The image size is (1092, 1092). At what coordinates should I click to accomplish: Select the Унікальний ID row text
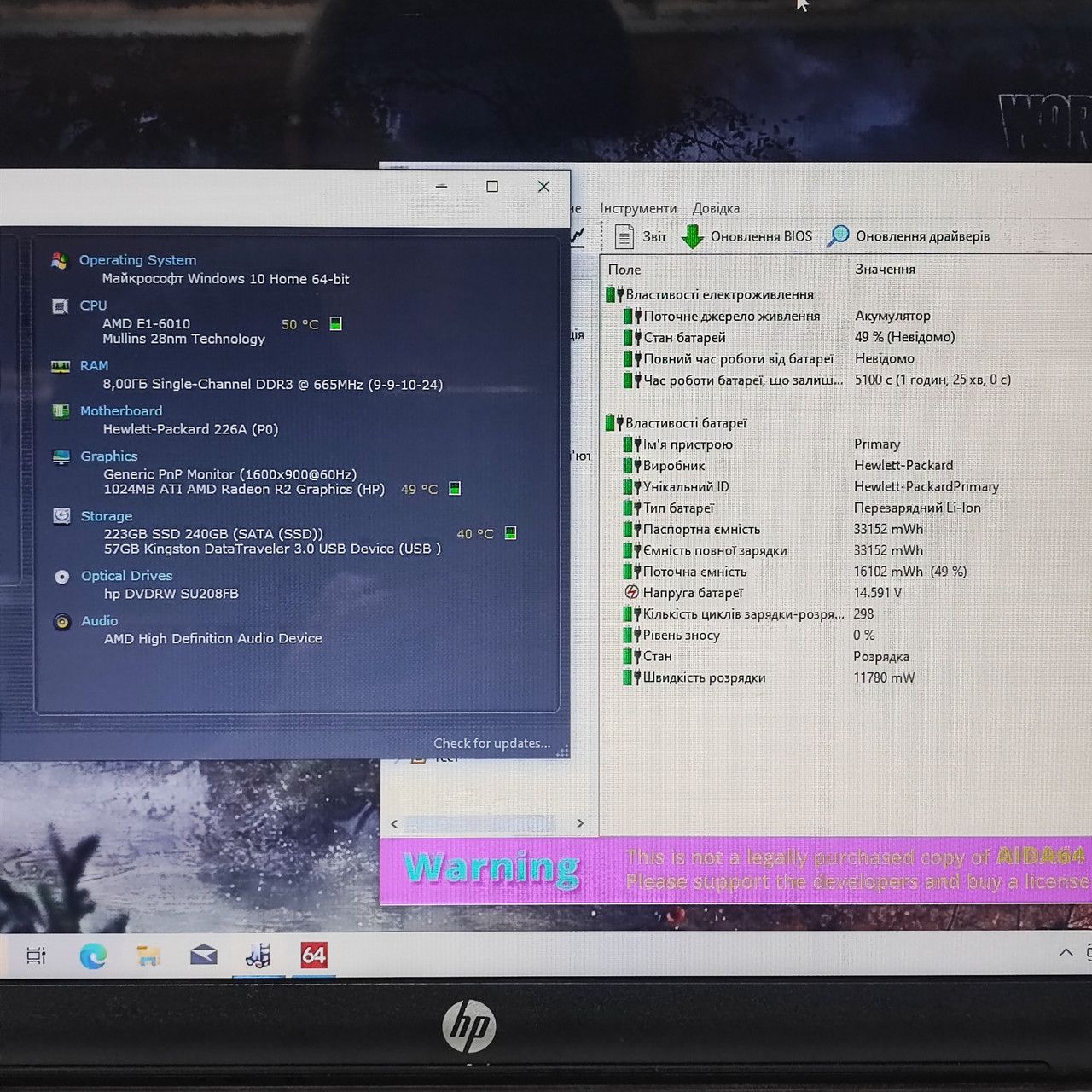(686, 486)
